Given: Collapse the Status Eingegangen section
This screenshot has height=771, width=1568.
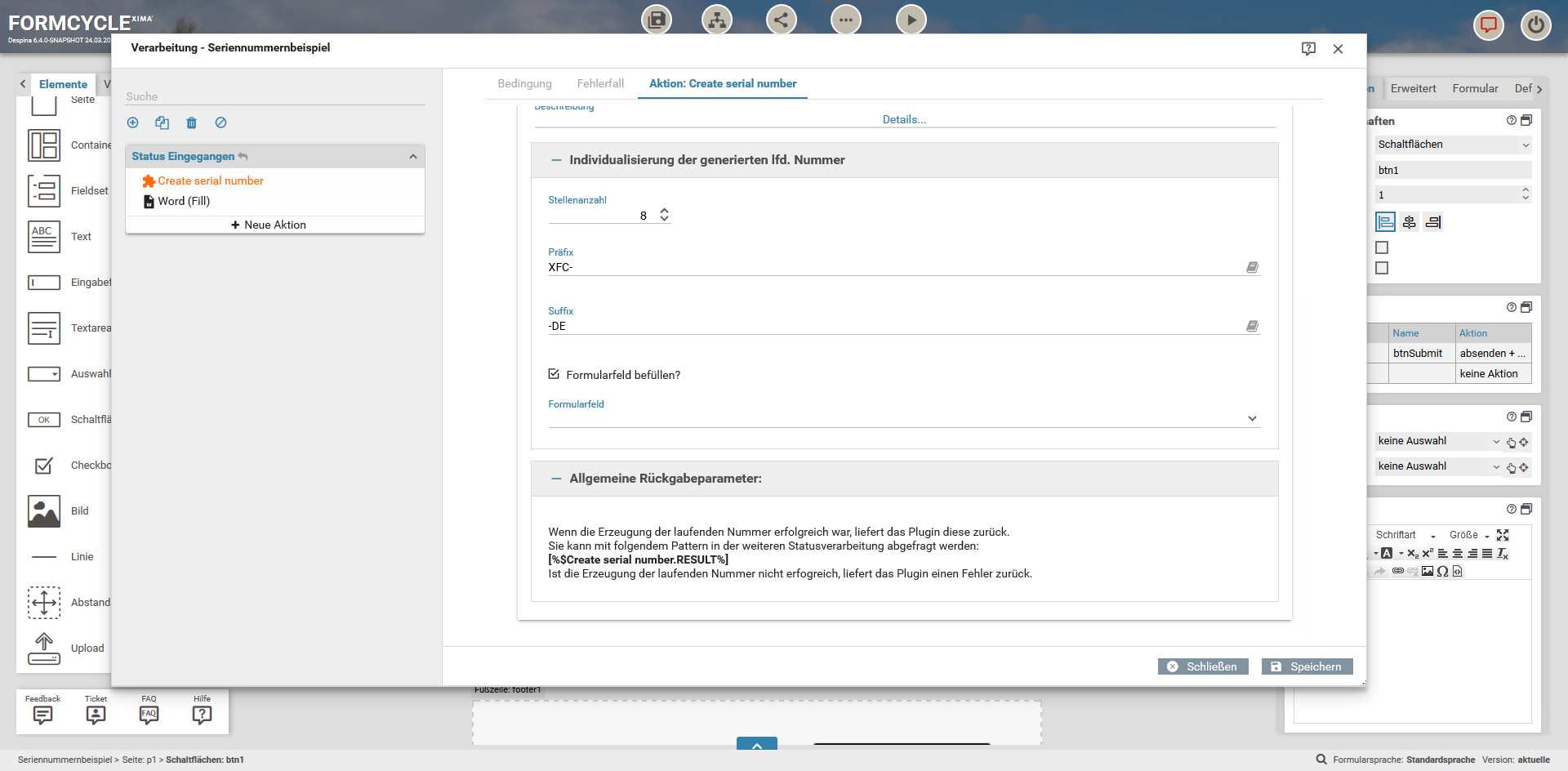Looking at the screenshot, I should 412,157.
